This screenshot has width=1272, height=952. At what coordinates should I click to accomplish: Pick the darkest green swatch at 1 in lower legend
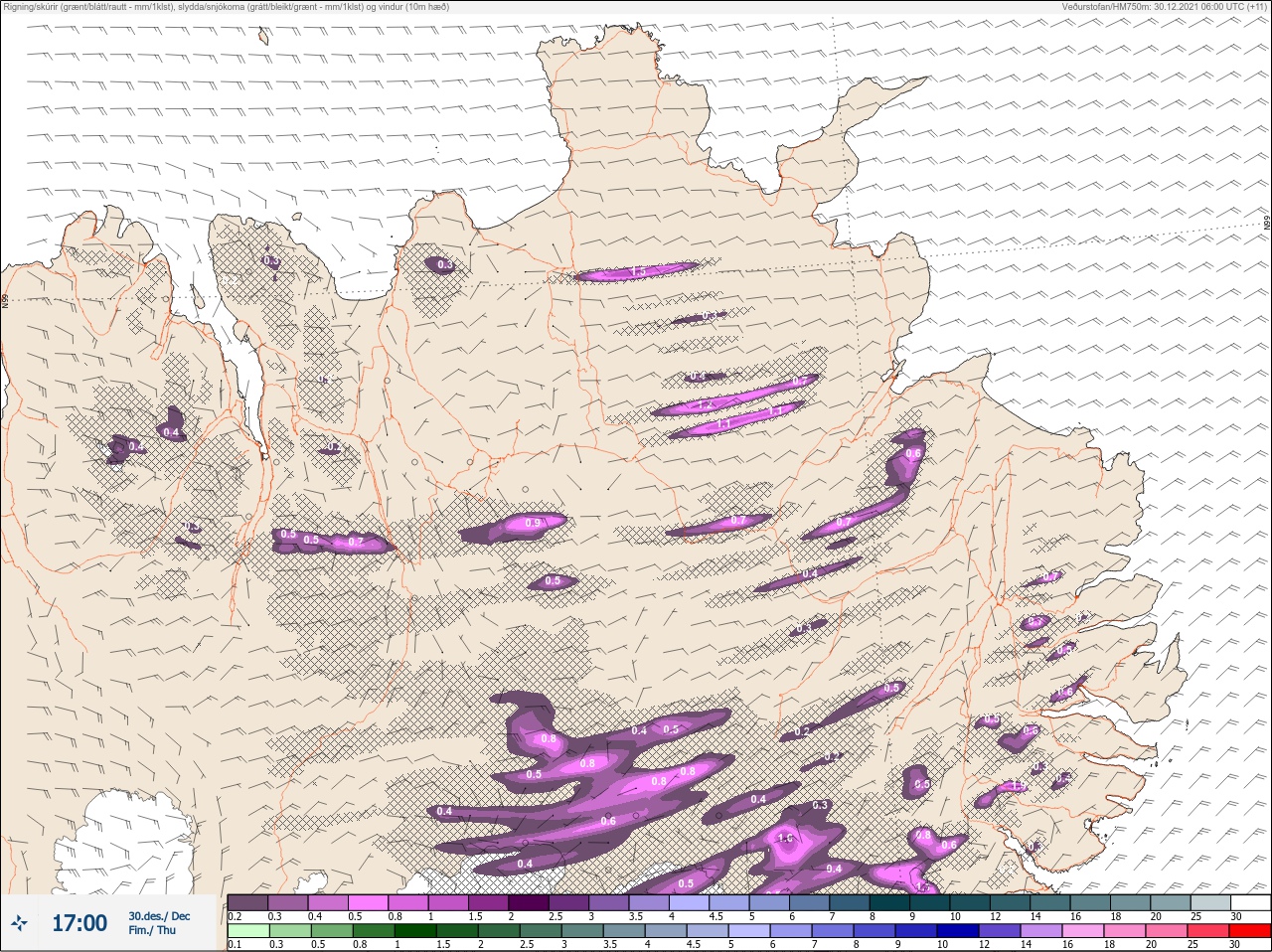415,932
